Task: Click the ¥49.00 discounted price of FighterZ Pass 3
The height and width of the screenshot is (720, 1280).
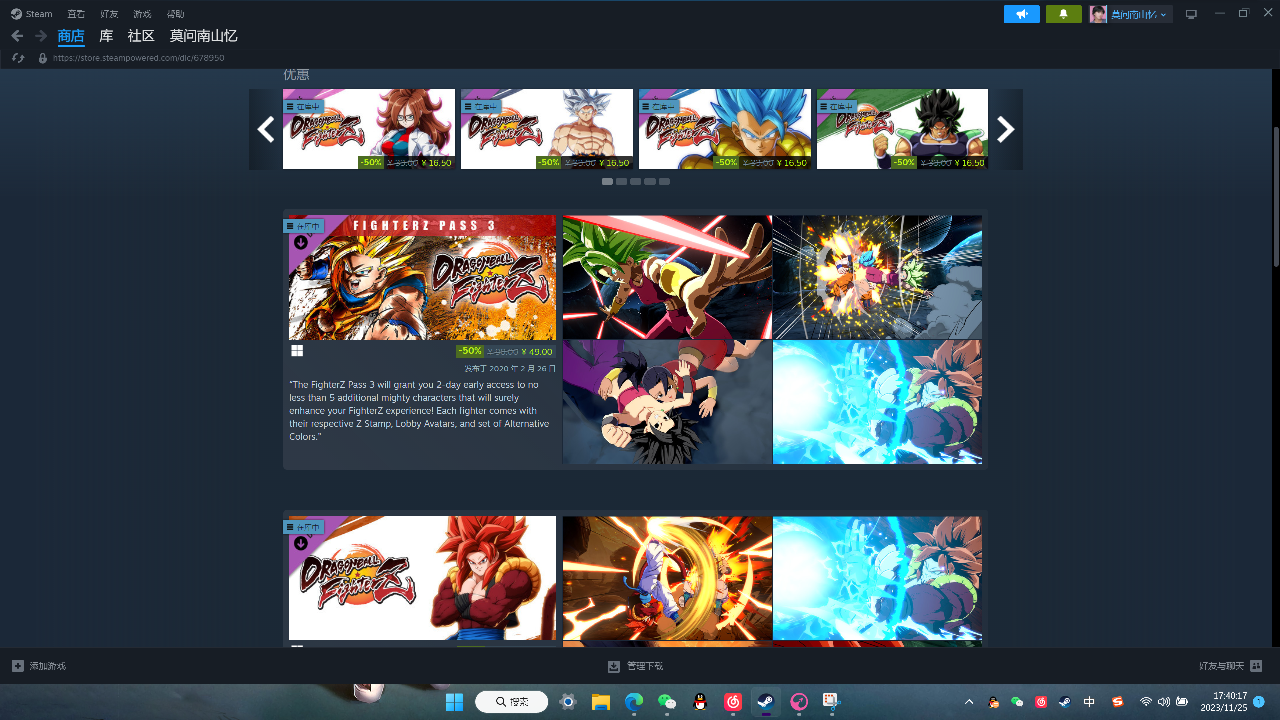Action: 537,352
